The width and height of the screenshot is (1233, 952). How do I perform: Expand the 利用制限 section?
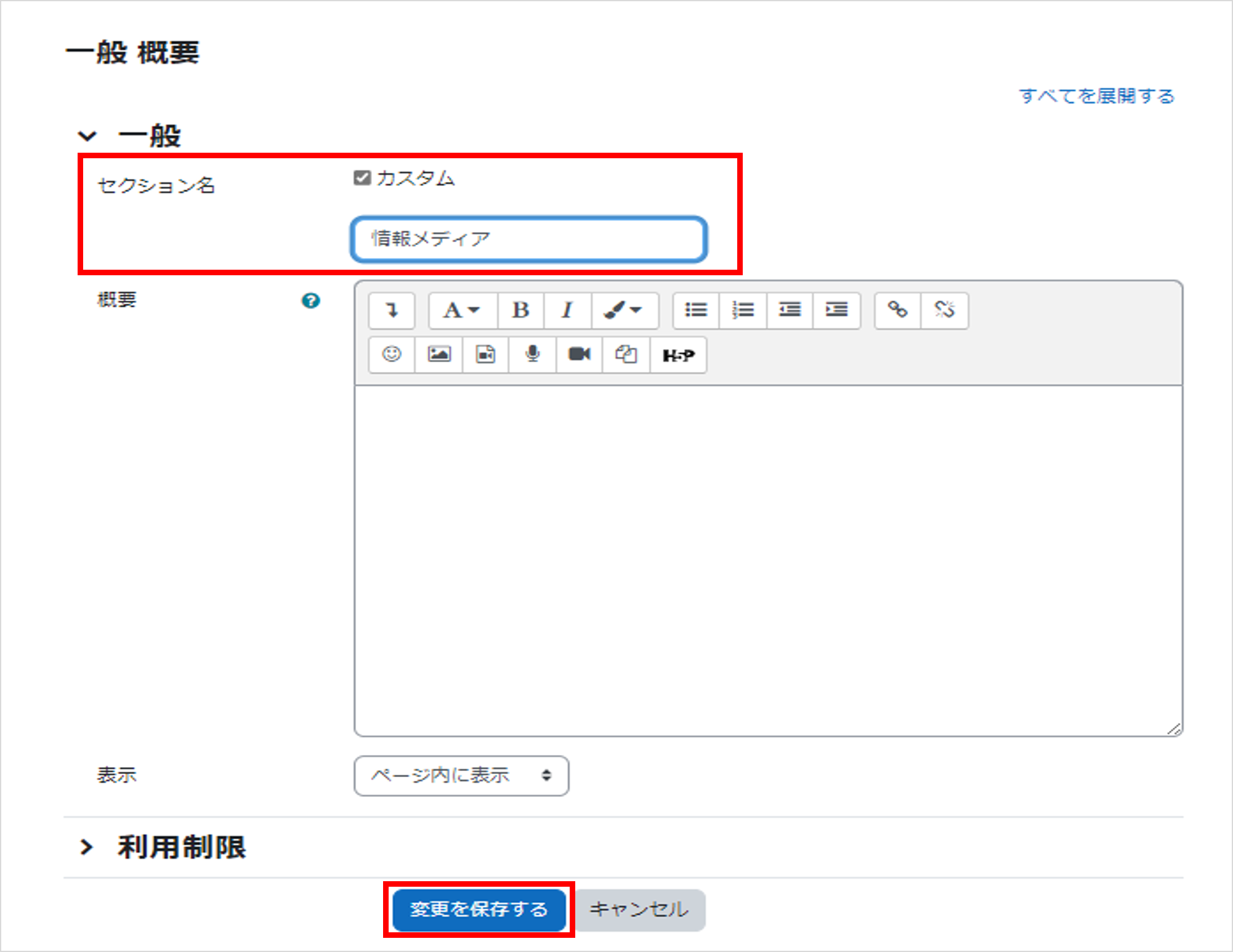pos(87,847)
